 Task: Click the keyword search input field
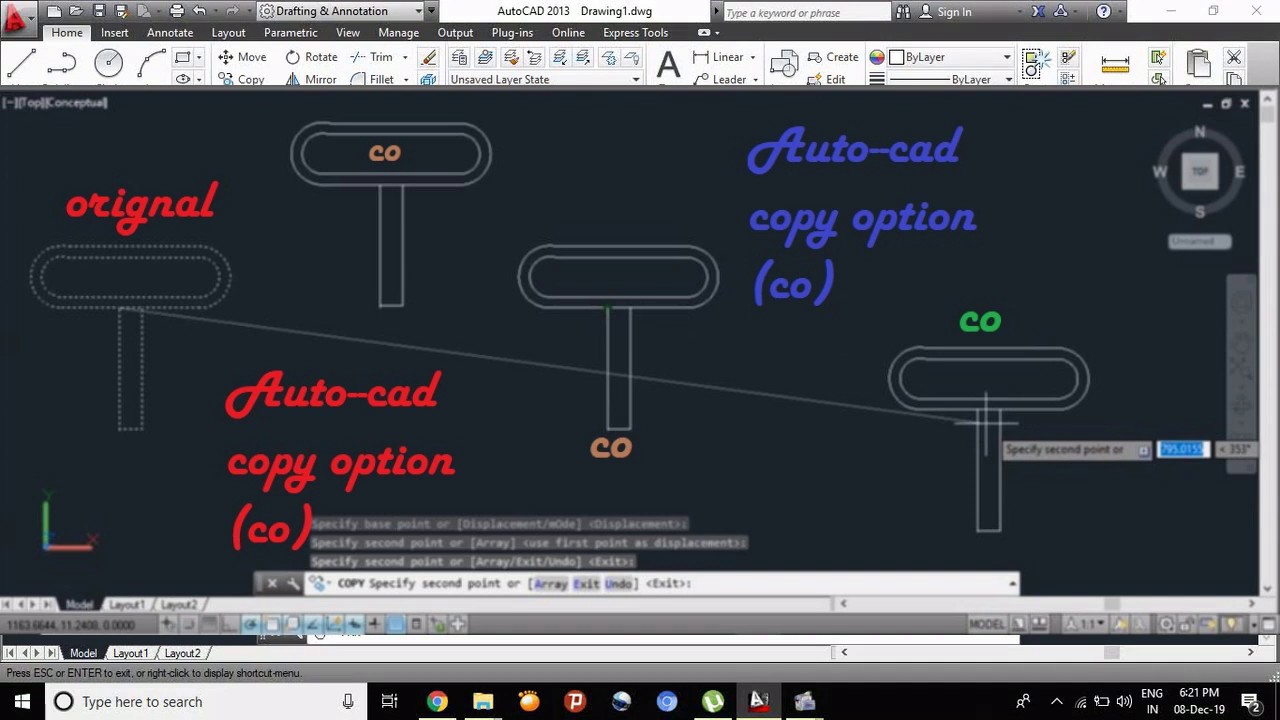(x=805, y=12)
